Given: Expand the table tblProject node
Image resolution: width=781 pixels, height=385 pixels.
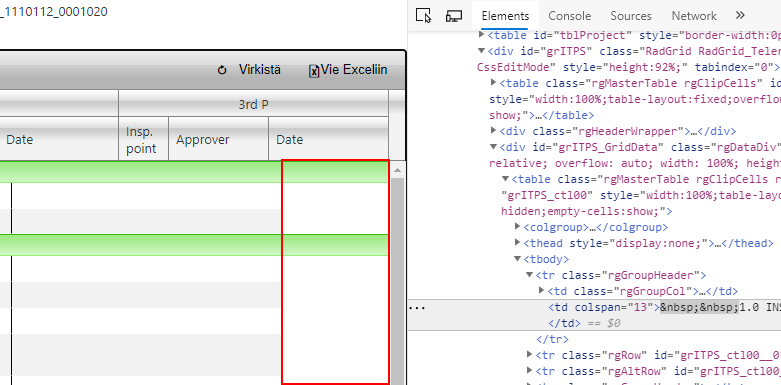Looking at the screenshot, I should 482,35.
